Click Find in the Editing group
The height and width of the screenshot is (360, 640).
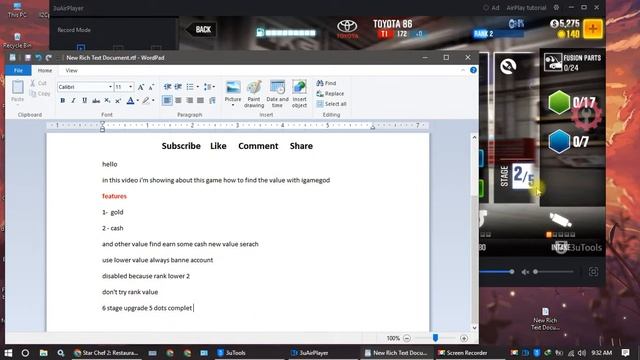[326, 83]
